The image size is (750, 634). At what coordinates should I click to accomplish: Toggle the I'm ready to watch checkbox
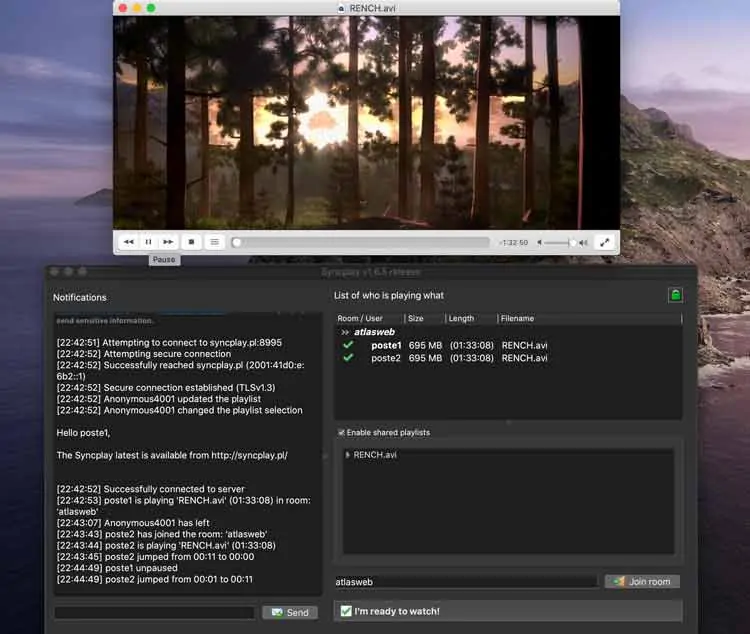346,611
